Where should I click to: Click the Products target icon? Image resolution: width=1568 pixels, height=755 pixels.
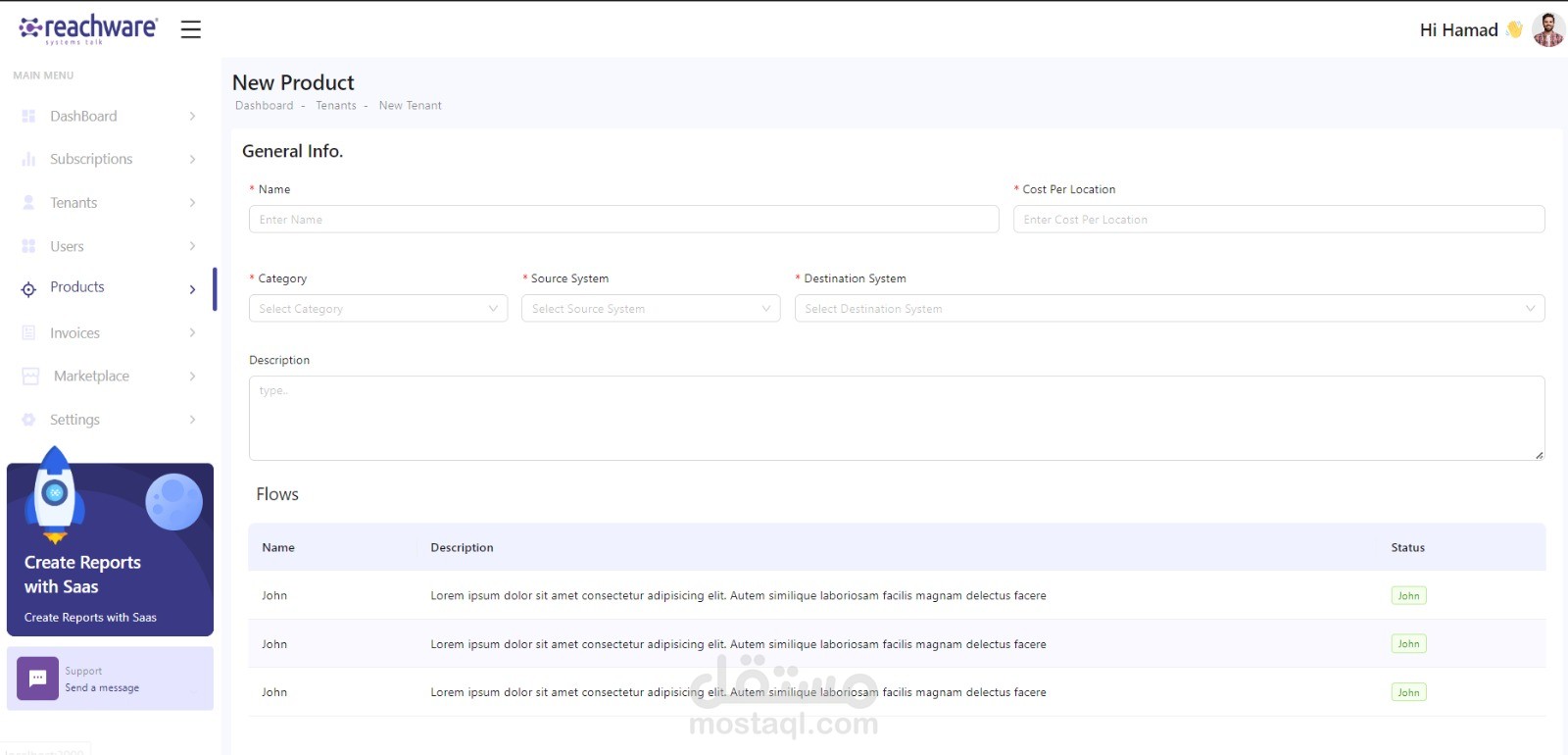click(28, 288)
